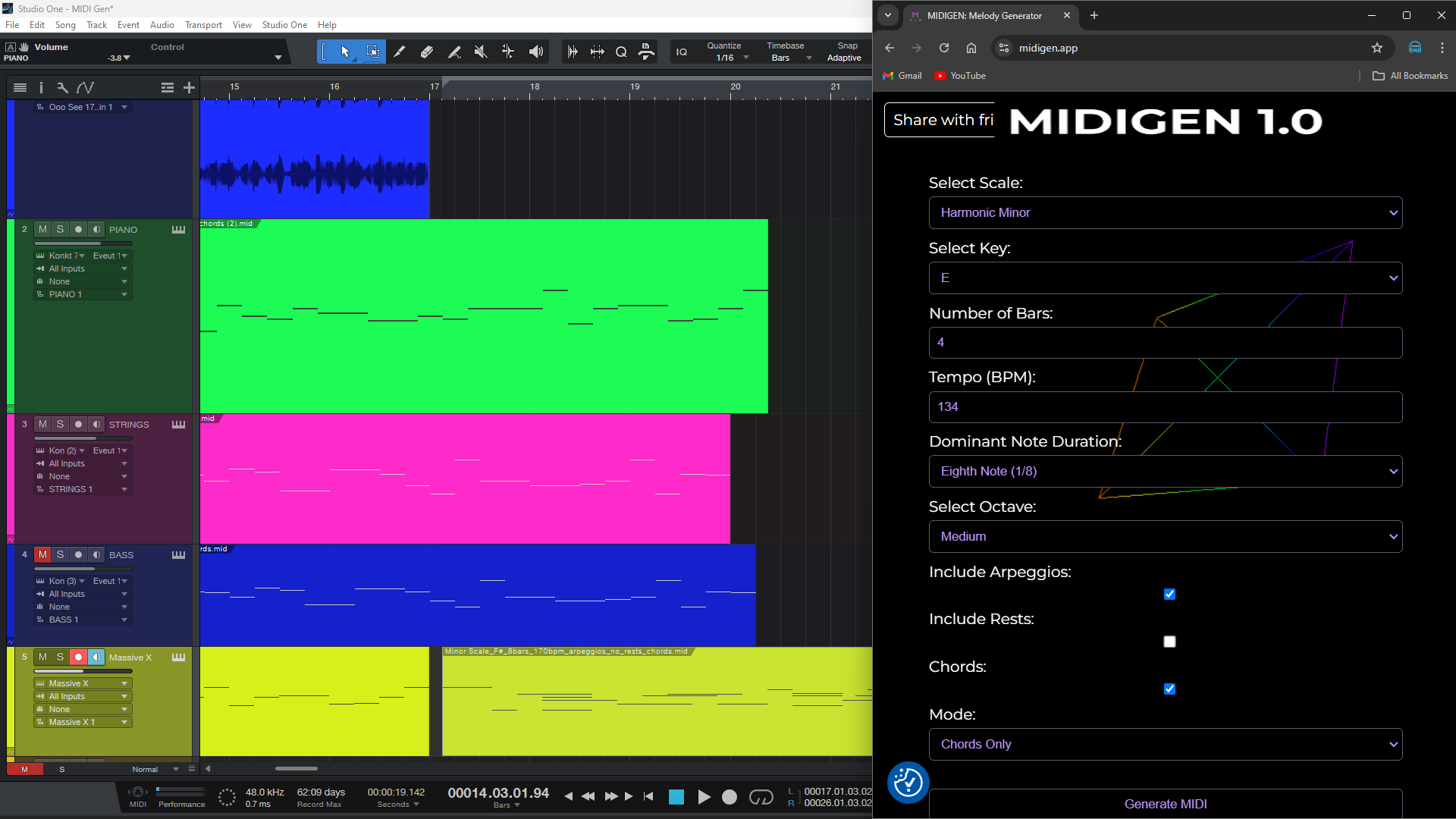Disable the Chords checkbox

[x=1169, y=689]
